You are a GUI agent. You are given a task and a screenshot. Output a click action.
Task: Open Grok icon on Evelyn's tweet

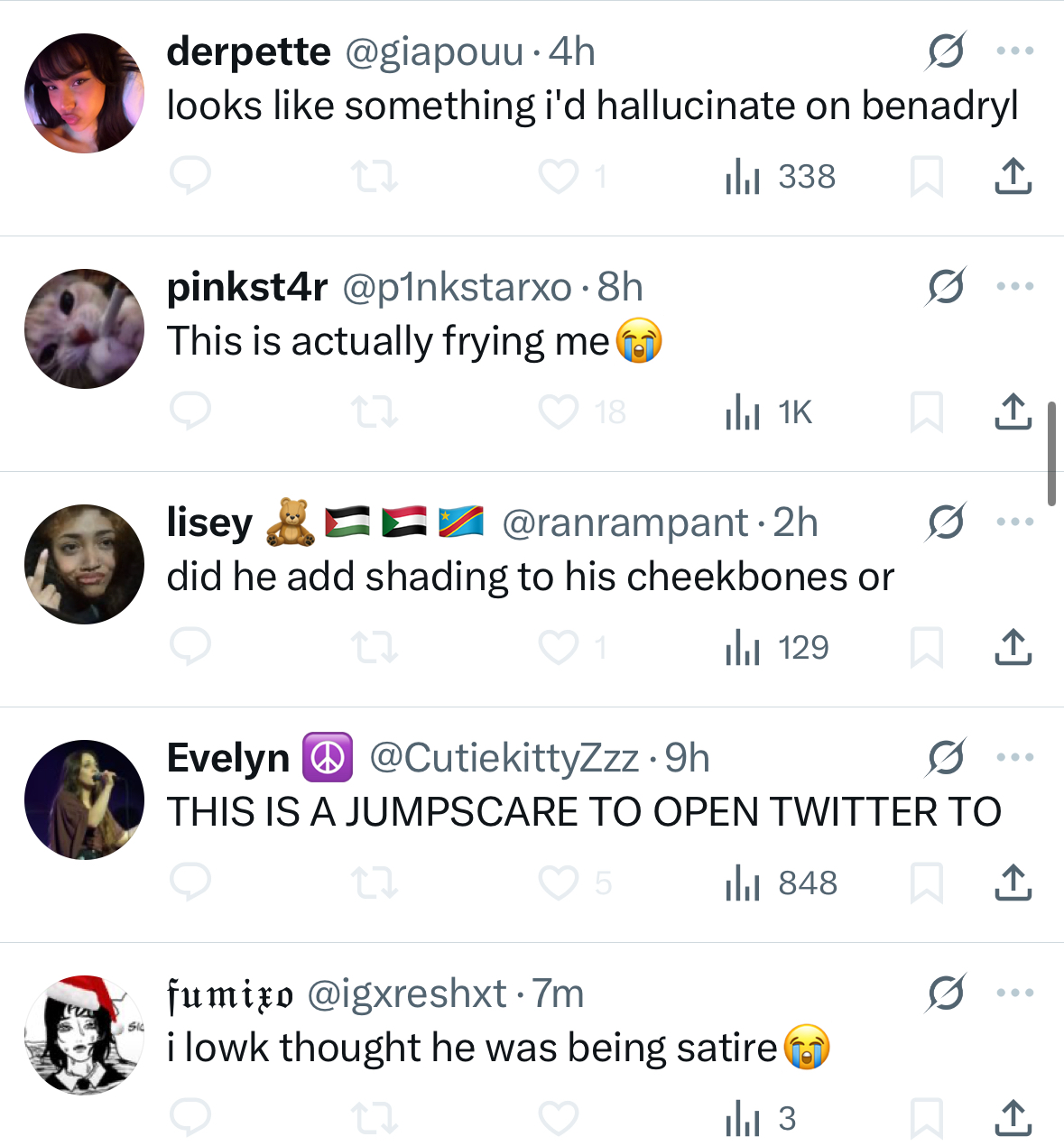[x=945, y=758]
